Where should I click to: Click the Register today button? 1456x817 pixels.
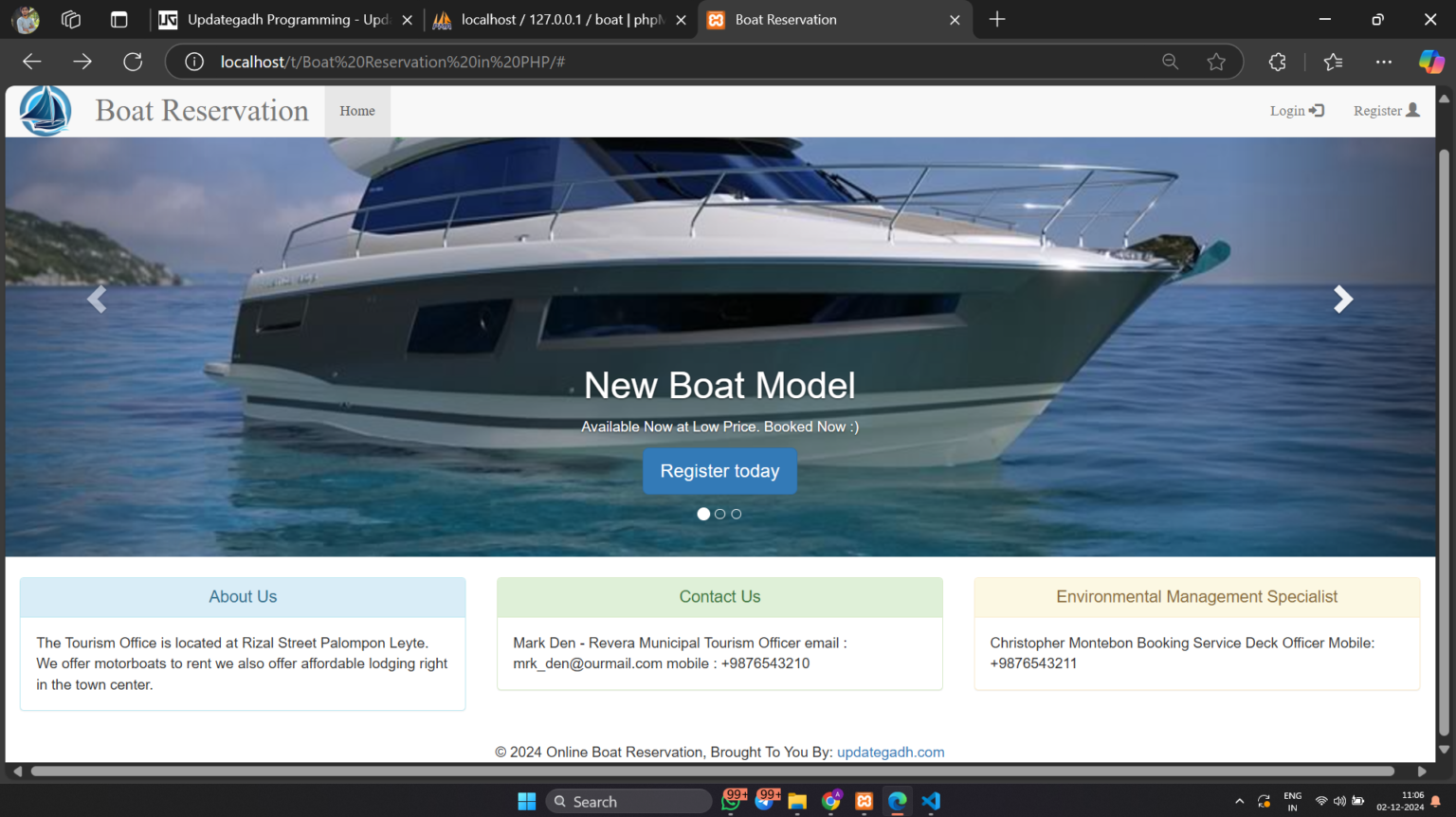click(x=719, y=471)
